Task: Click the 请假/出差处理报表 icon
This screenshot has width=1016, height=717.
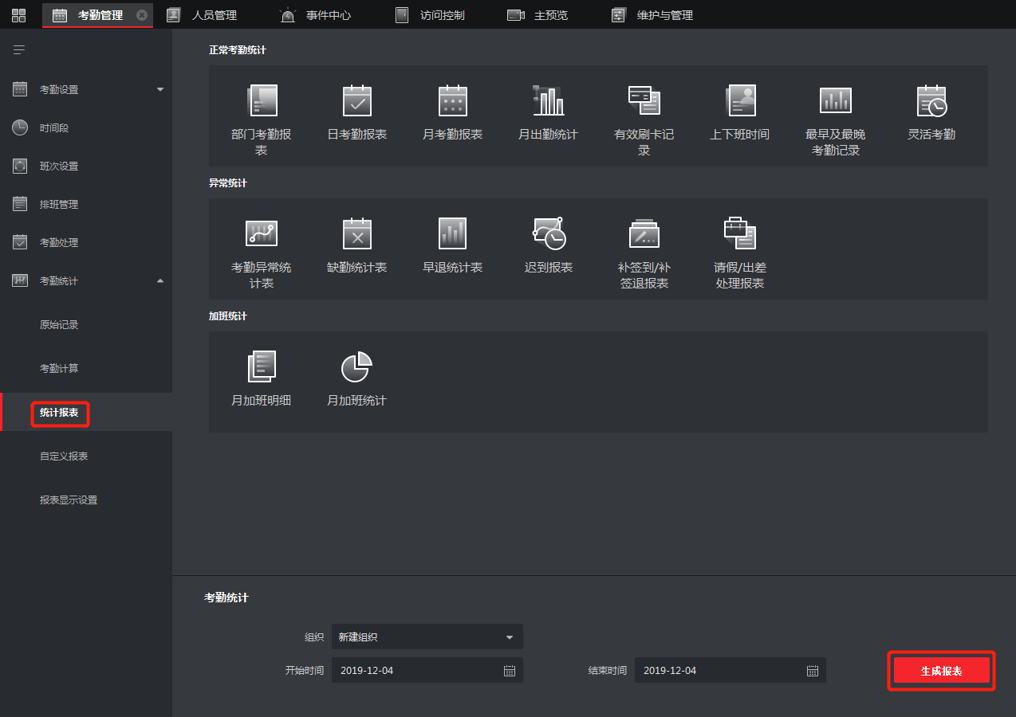Action: pyautogui.click(x=740, y=234)
